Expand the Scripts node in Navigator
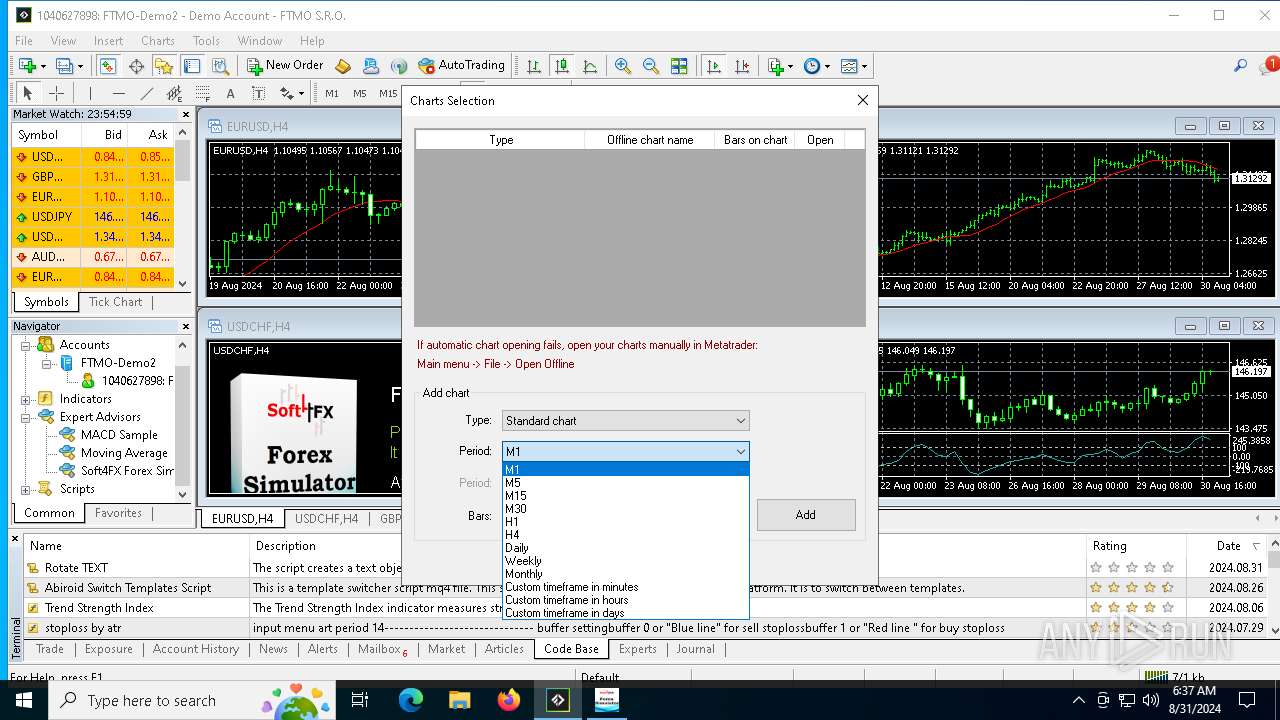The image size is (1280, 720). [26, 489]
